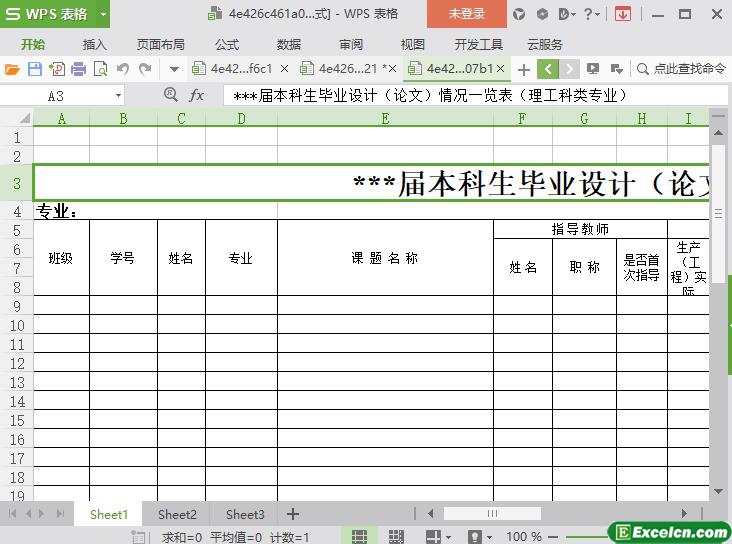Click the fx insert function icon
Viewport: 732px width, 544px height.
point(197,95)
